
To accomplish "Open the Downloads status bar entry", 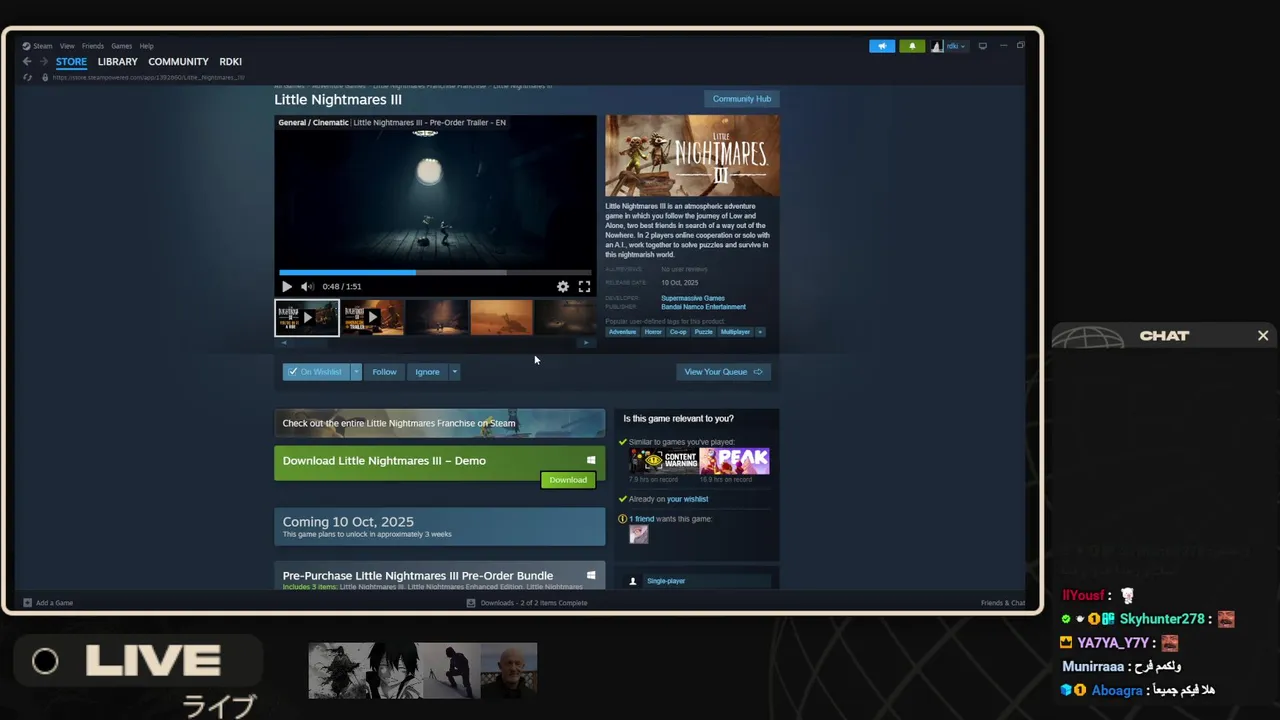I will click(x=527, y=603).
